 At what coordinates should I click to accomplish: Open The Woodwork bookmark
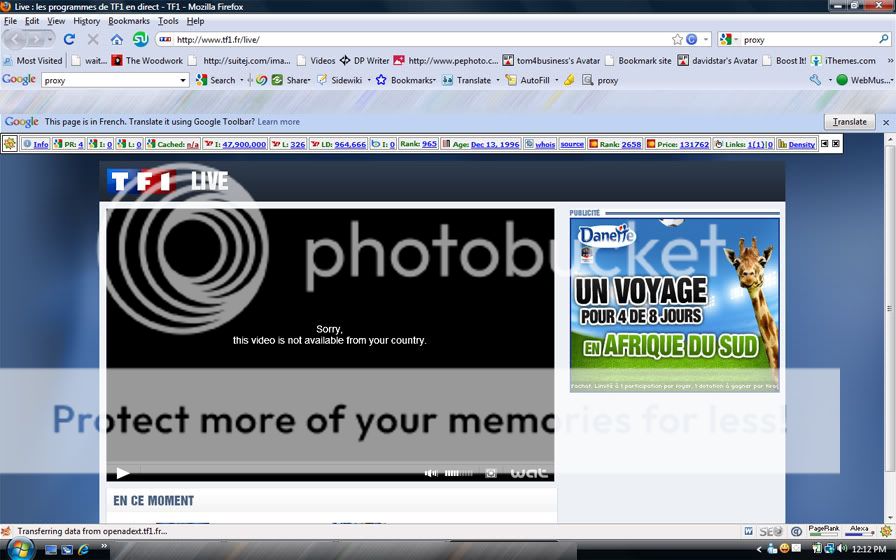pyautogui.click(x=147, y=61)
